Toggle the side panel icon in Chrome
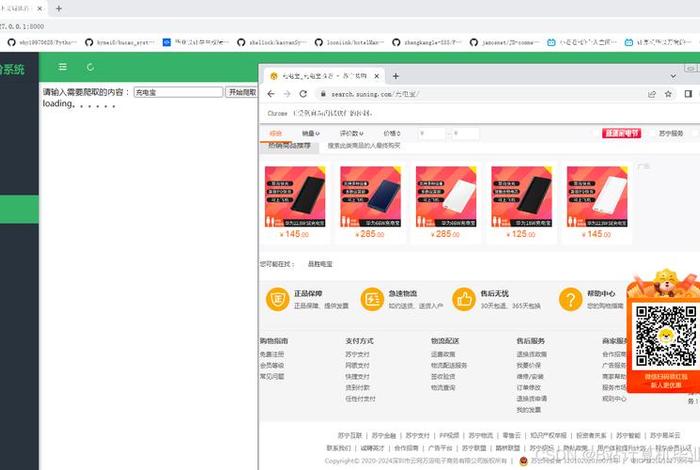The height and width of the screenshot is (470, 700). coord(688,94)
